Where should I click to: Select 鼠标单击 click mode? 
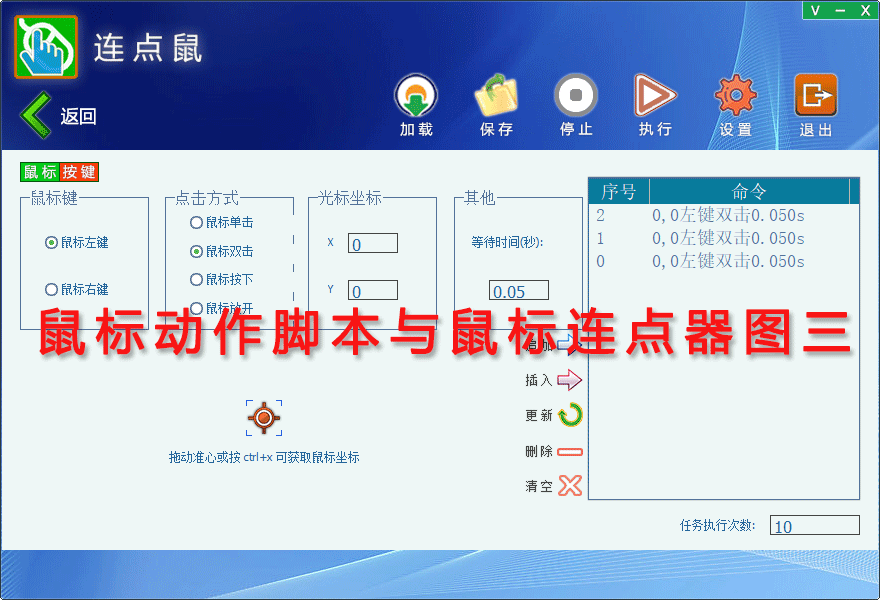pyautogui.click(x=196, y=223)
